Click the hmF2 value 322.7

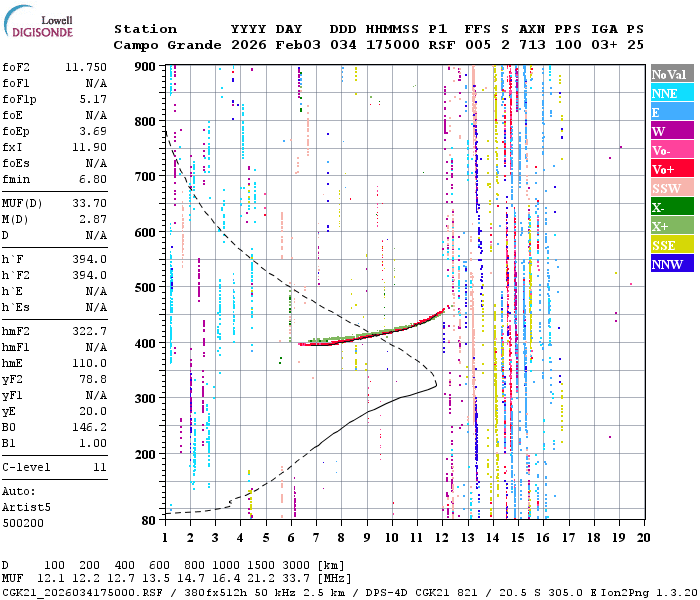[89, 331]
